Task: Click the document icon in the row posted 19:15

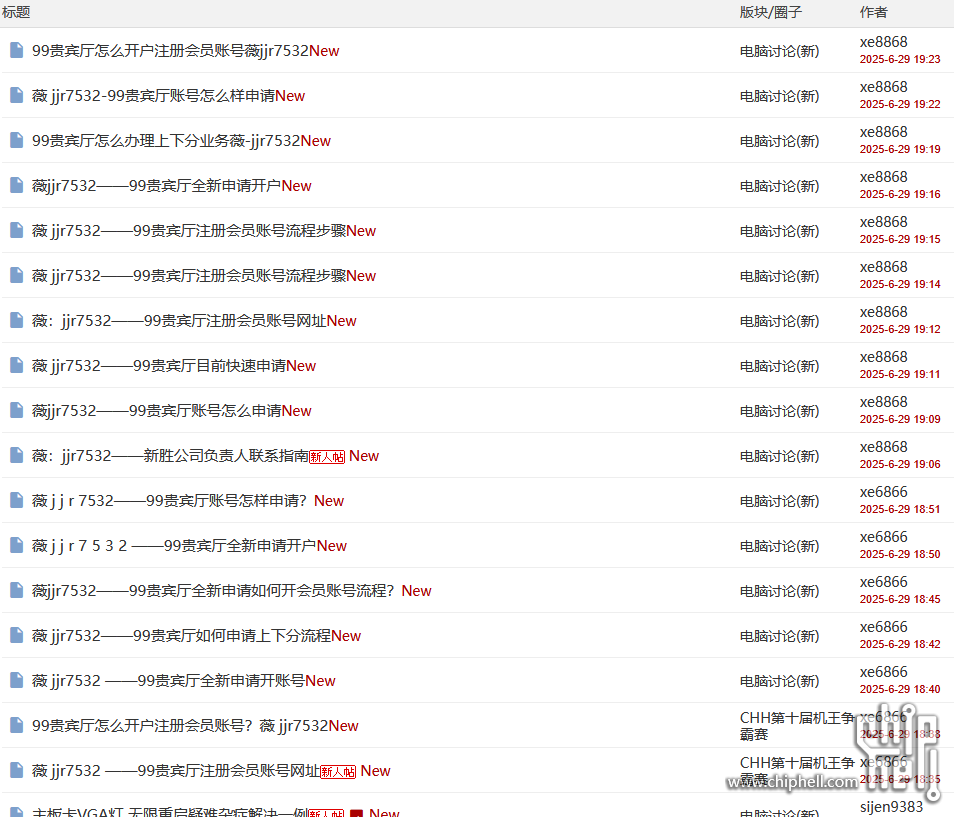Action: click(16, 230)
